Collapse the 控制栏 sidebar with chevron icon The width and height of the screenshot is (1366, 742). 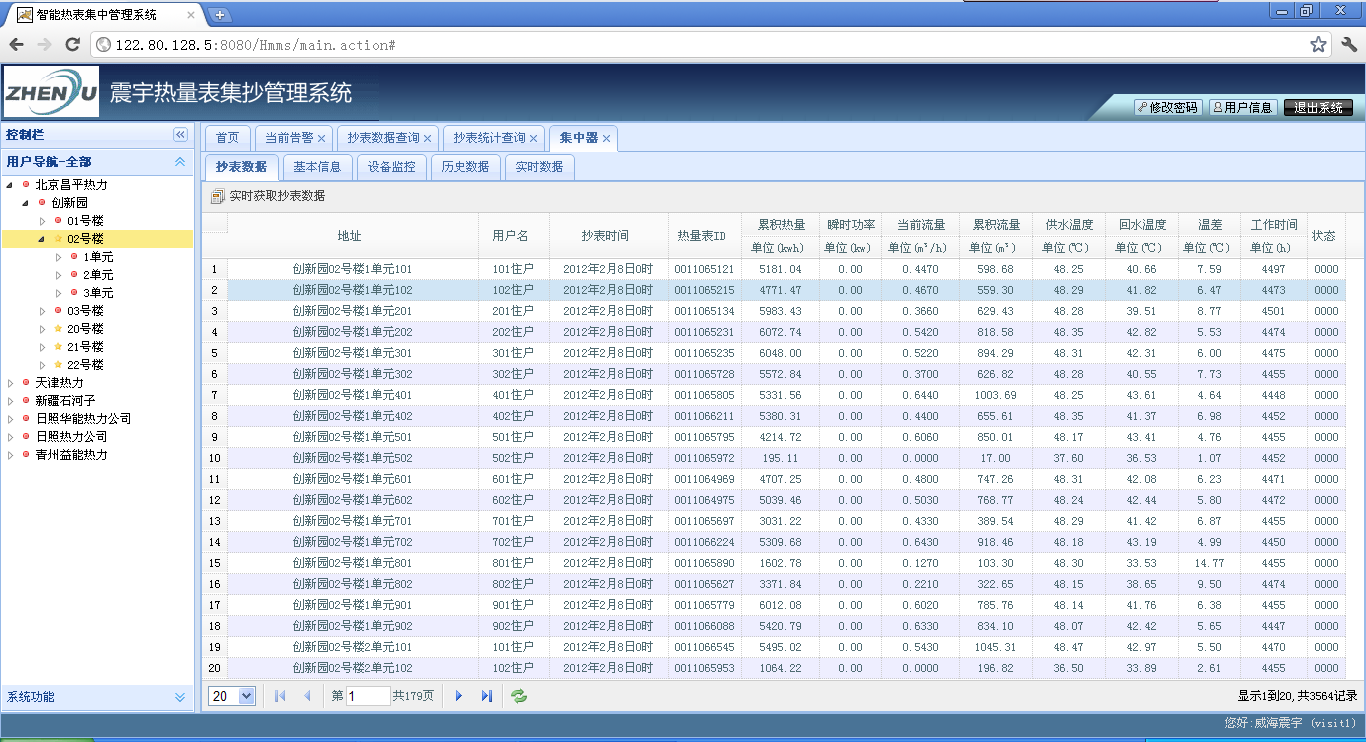[x=180, y=134]
